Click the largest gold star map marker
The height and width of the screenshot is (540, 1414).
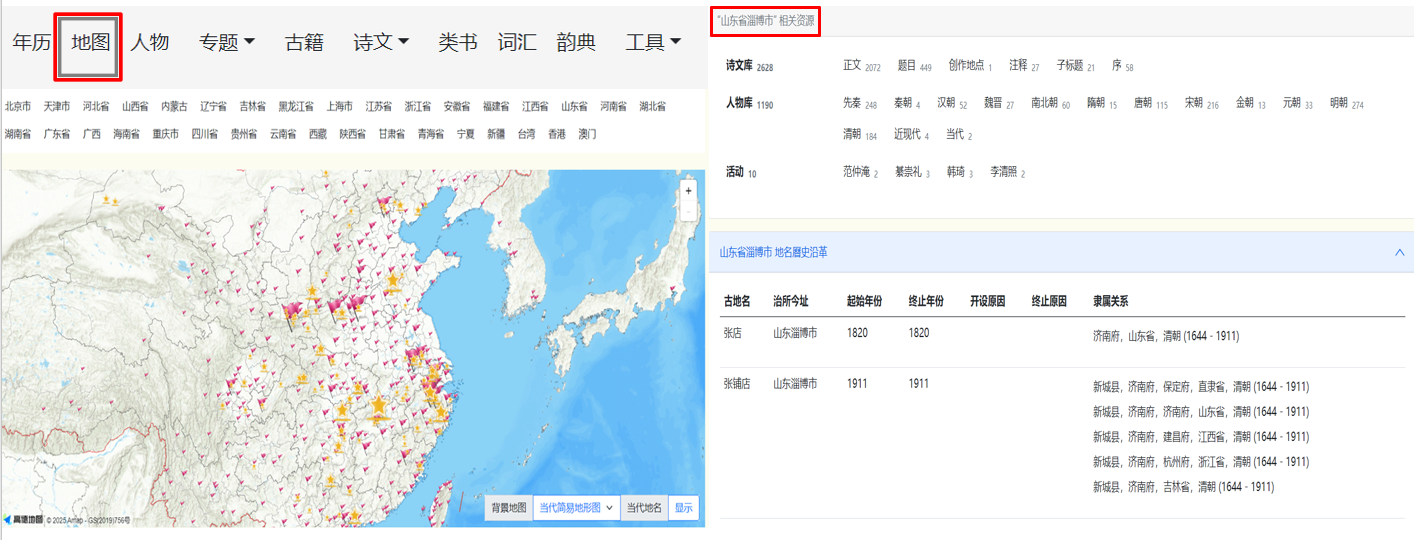click(379, 405)
